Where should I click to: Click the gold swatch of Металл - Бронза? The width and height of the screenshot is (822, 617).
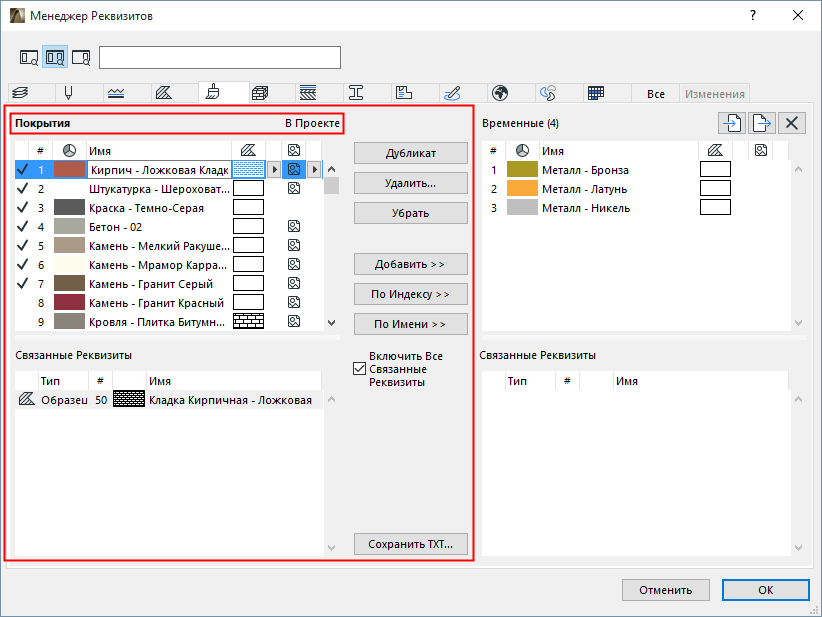(x=522, y=169)
